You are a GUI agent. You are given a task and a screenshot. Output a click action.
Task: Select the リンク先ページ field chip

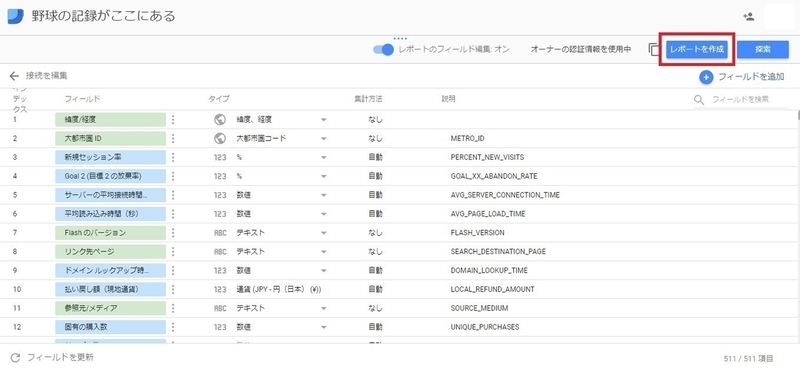(111, 252)
